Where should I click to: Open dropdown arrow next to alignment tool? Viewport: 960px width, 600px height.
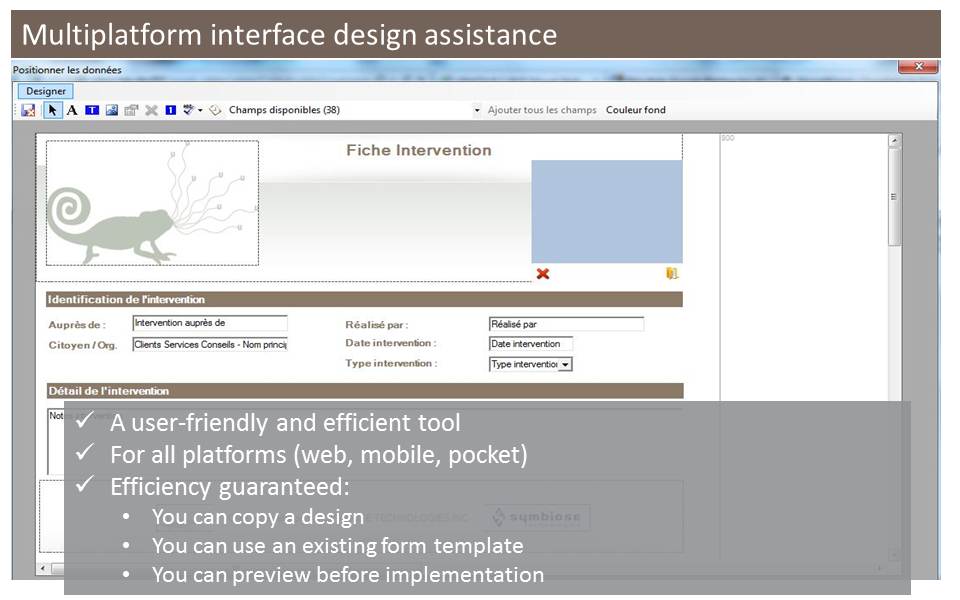[200, 110]
